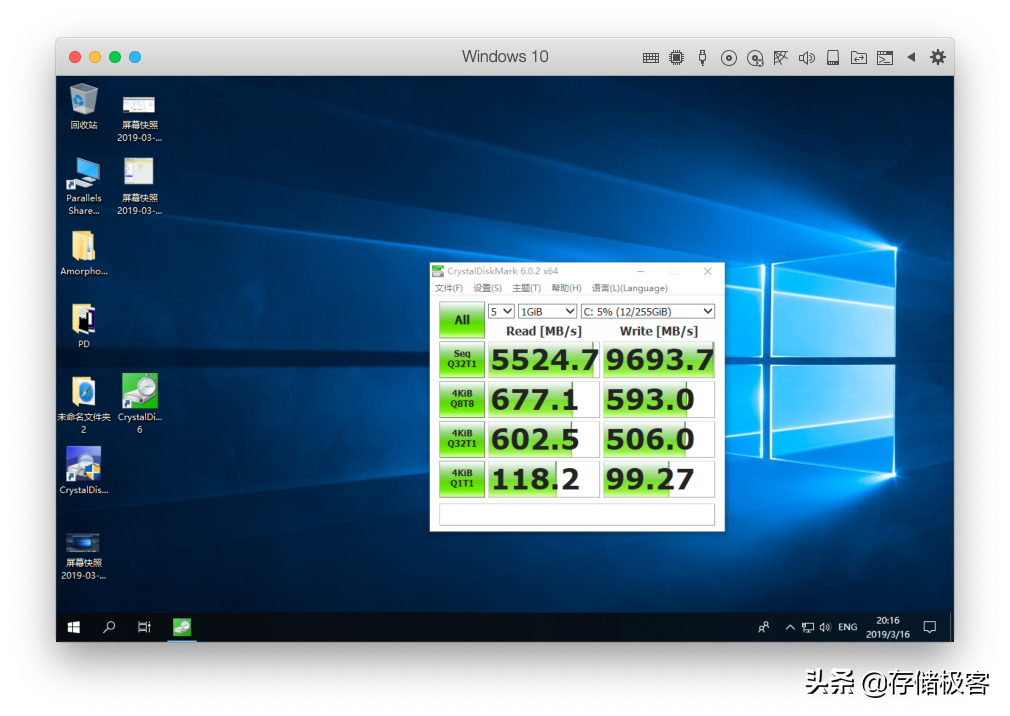Screen dimensions: 1010x716
Task: Open the Action Center notification icon
Action: (929, 627)
